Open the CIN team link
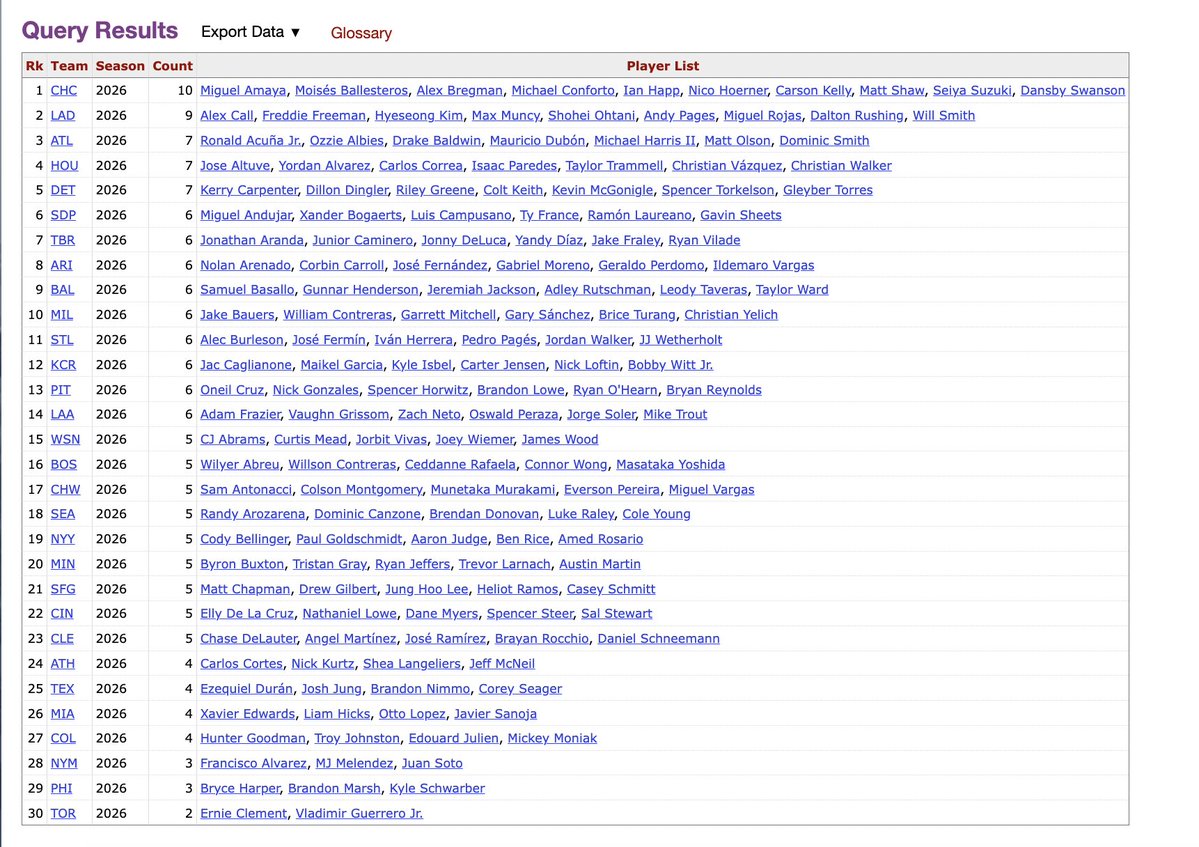Screen dimensions: 1199x847 tap(62, 614)
